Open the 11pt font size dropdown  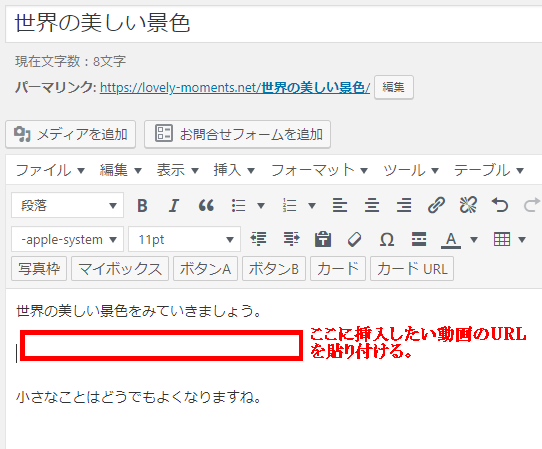point(185,239)
